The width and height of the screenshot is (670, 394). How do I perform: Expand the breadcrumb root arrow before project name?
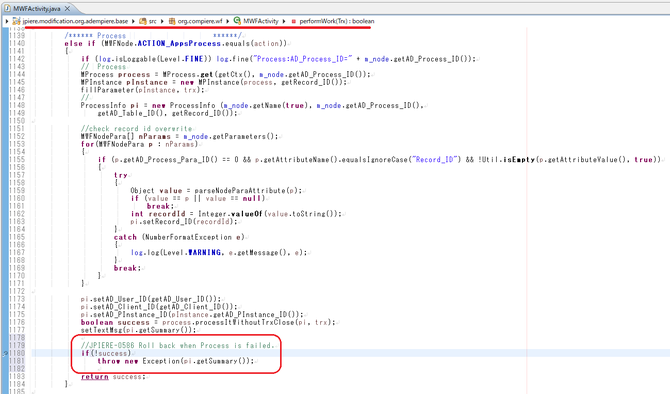click(x=7, y=21)
